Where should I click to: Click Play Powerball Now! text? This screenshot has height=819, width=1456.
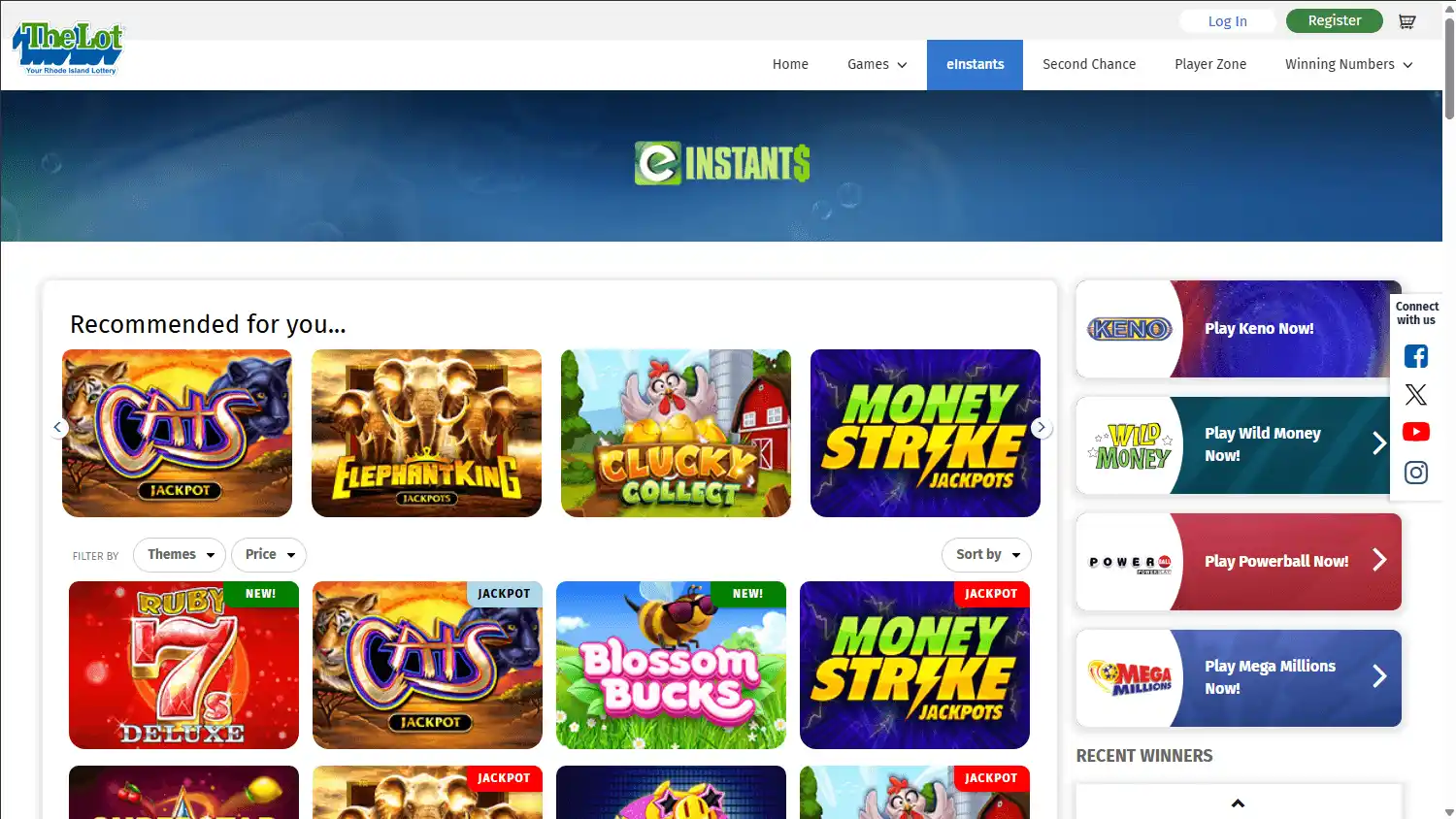click(x=1276, y=561)
